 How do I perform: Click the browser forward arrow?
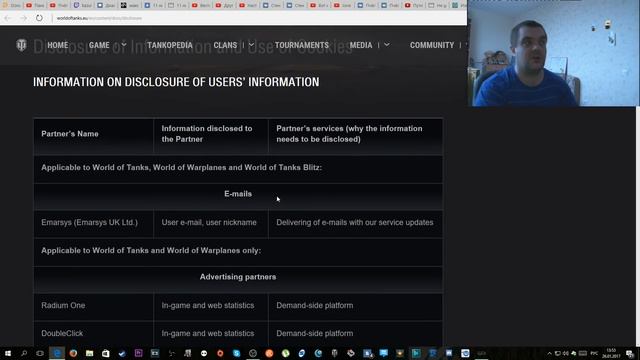coord(23,18)
